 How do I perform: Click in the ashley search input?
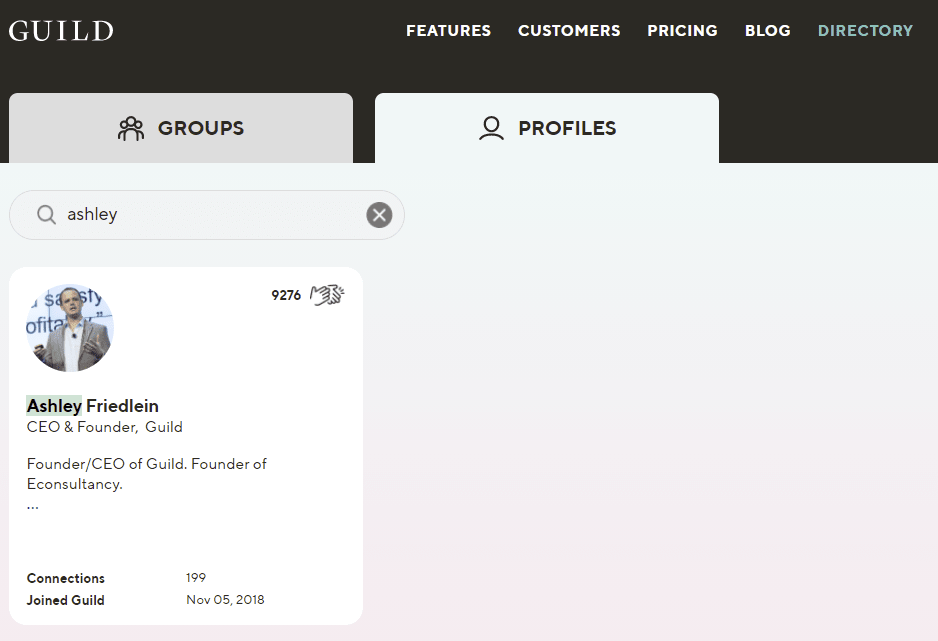click(209, 215)
